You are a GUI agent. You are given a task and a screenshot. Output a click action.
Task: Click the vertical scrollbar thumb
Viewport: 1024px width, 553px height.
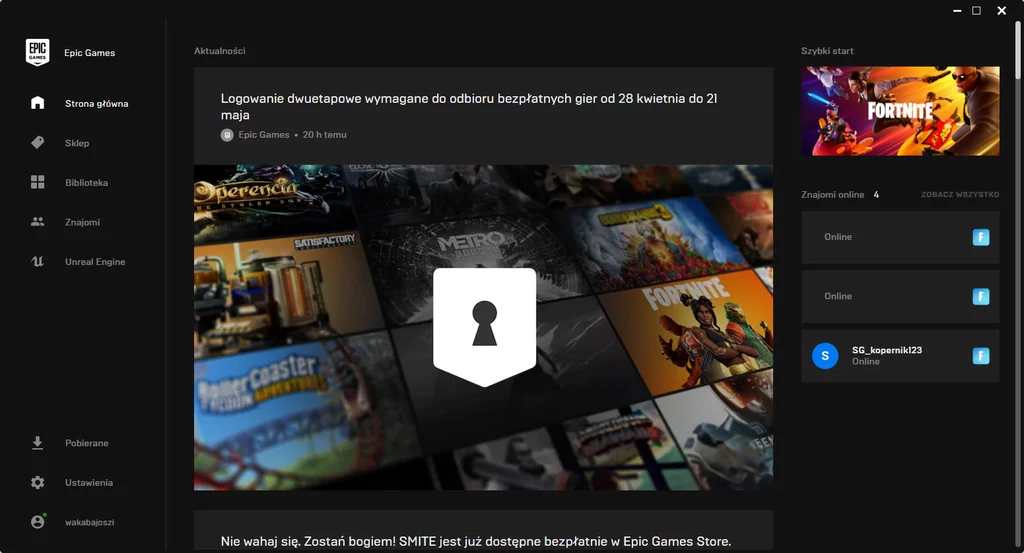coord(1017,50)
